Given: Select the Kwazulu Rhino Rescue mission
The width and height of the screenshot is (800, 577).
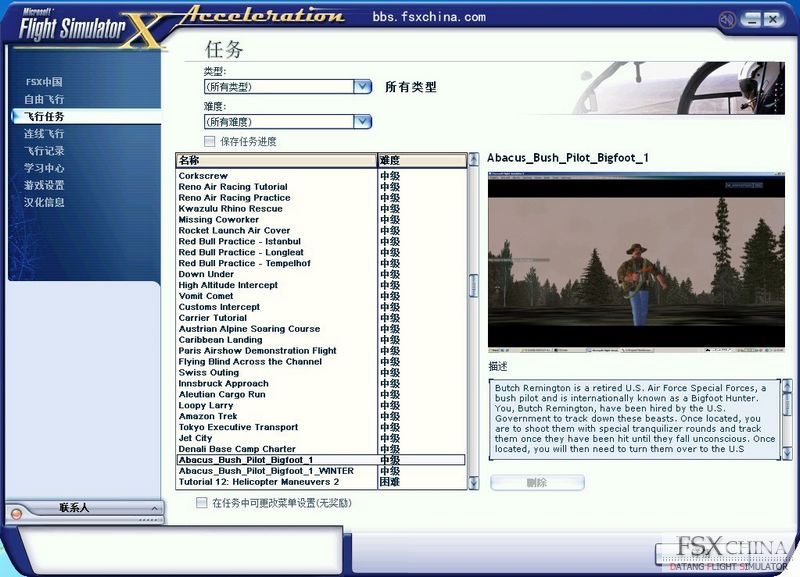Looking at the screenshot, I should click(230, 209).
